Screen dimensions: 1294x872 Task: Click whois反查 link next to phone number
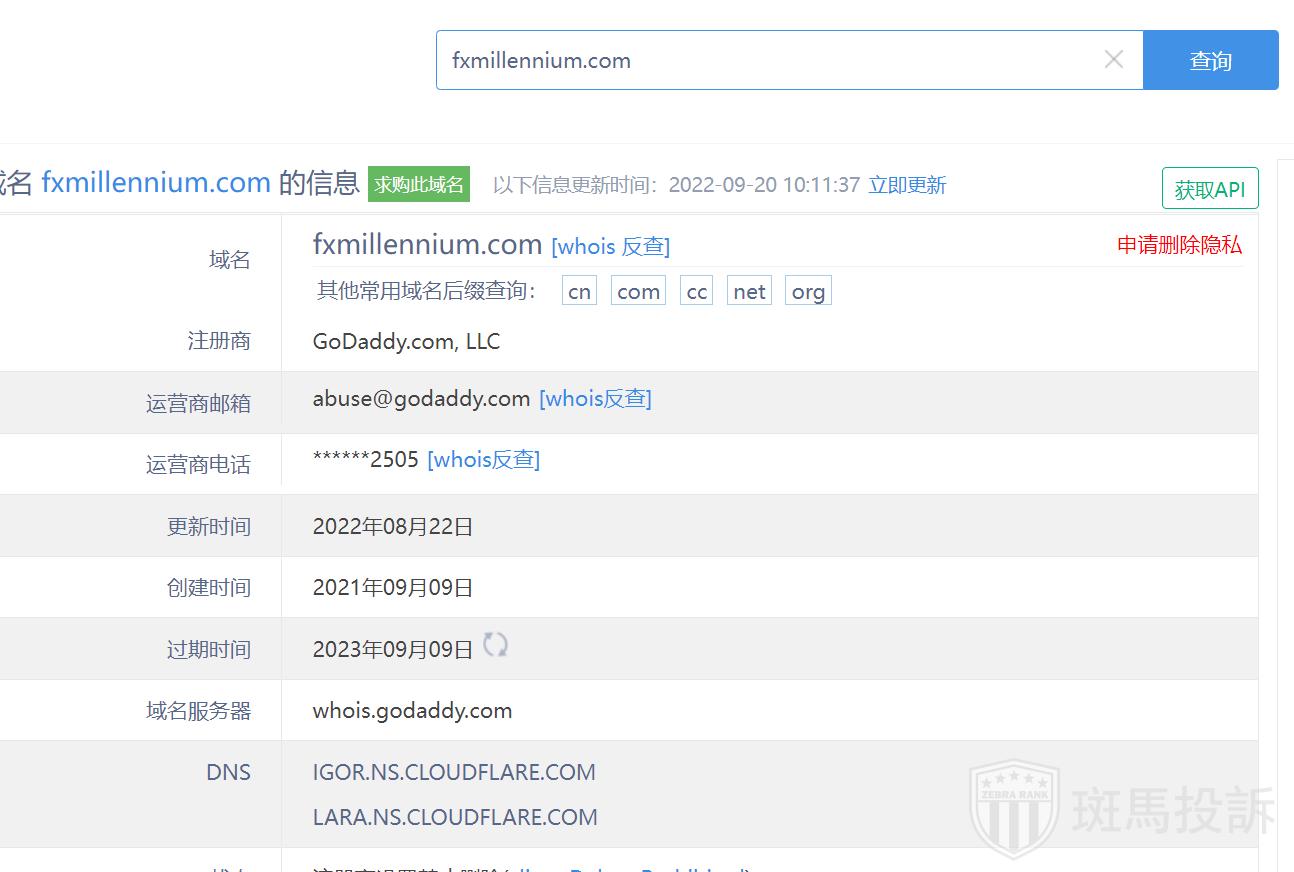click(x=483, y=460)
